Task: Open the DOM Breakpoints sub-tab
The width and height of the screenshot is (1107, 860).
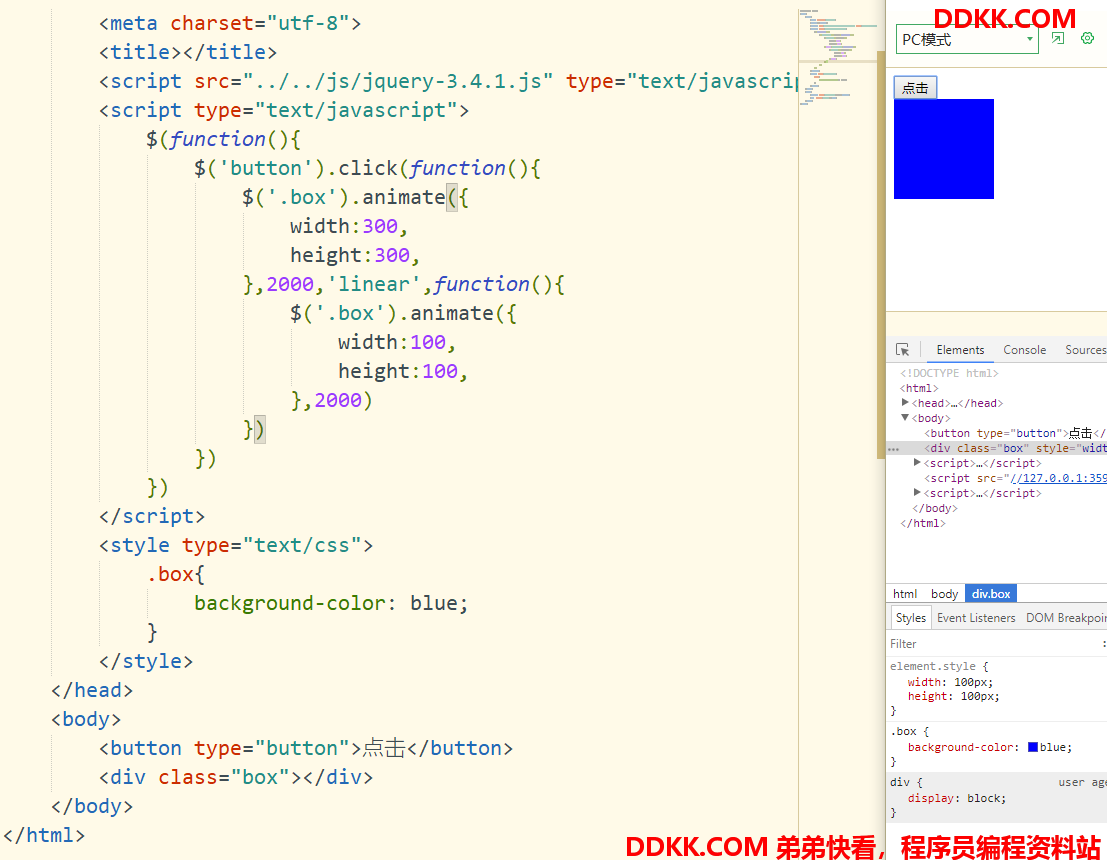Action: 1065,618
